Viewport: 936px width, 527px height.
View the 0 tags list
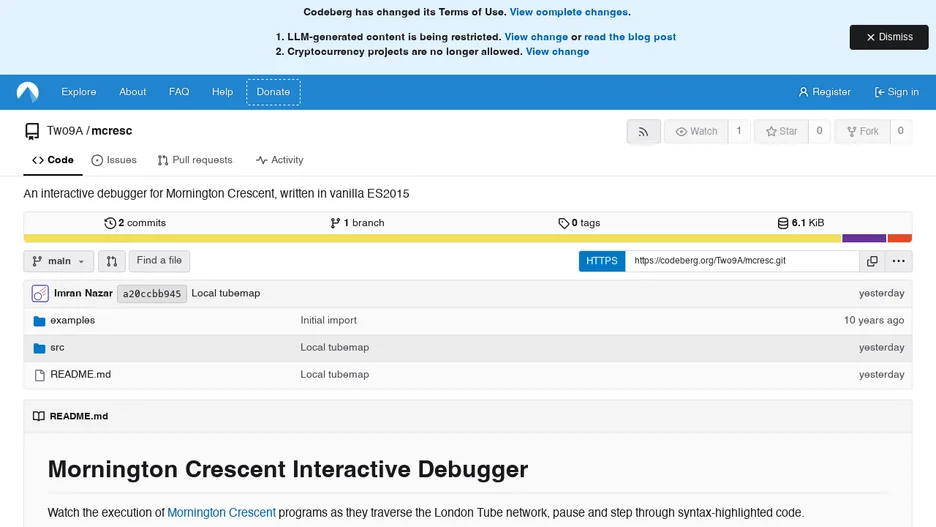pyautogui.click(x=579, y=223)
